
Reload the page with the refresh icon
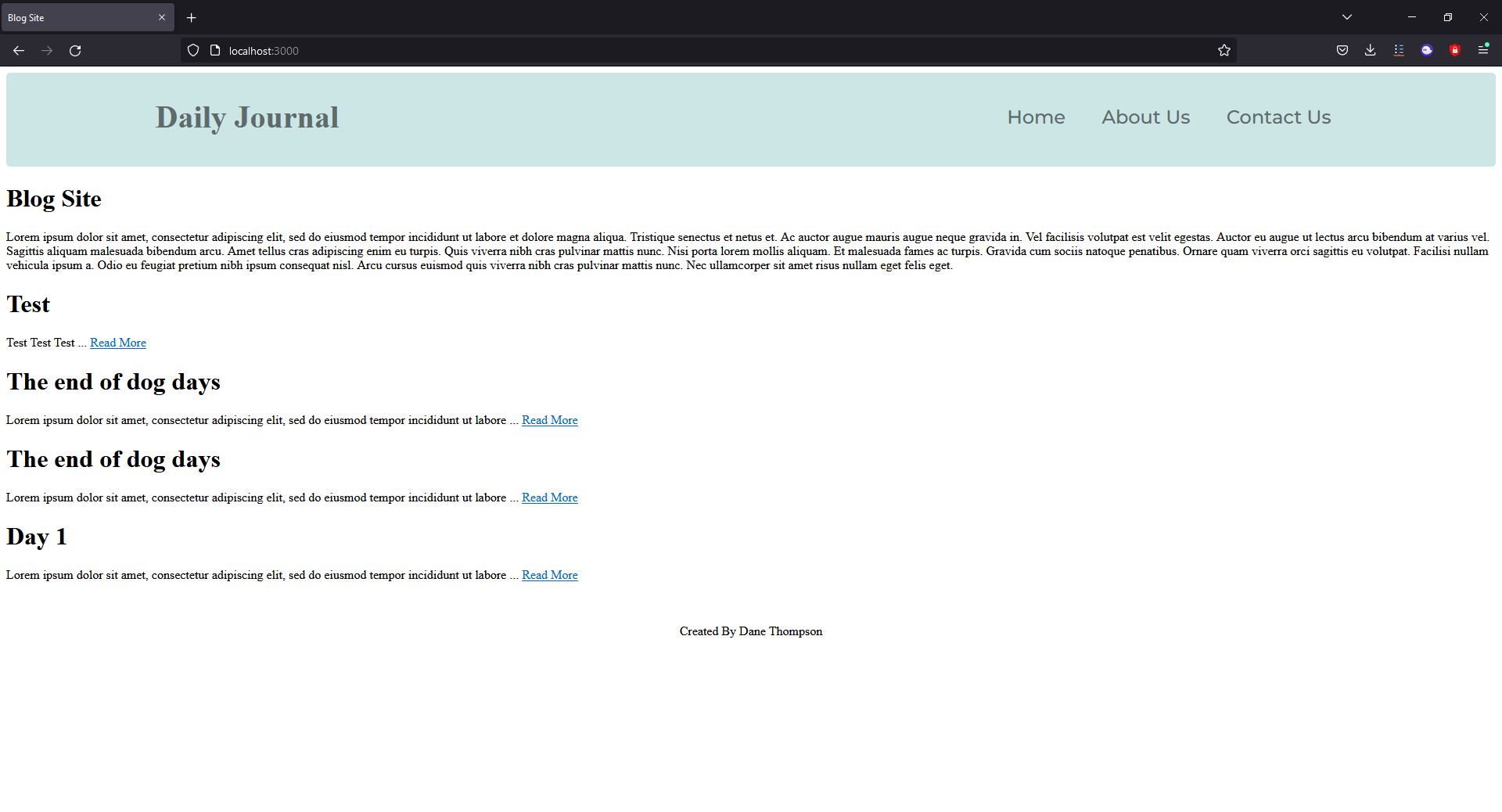click(75, 51)
